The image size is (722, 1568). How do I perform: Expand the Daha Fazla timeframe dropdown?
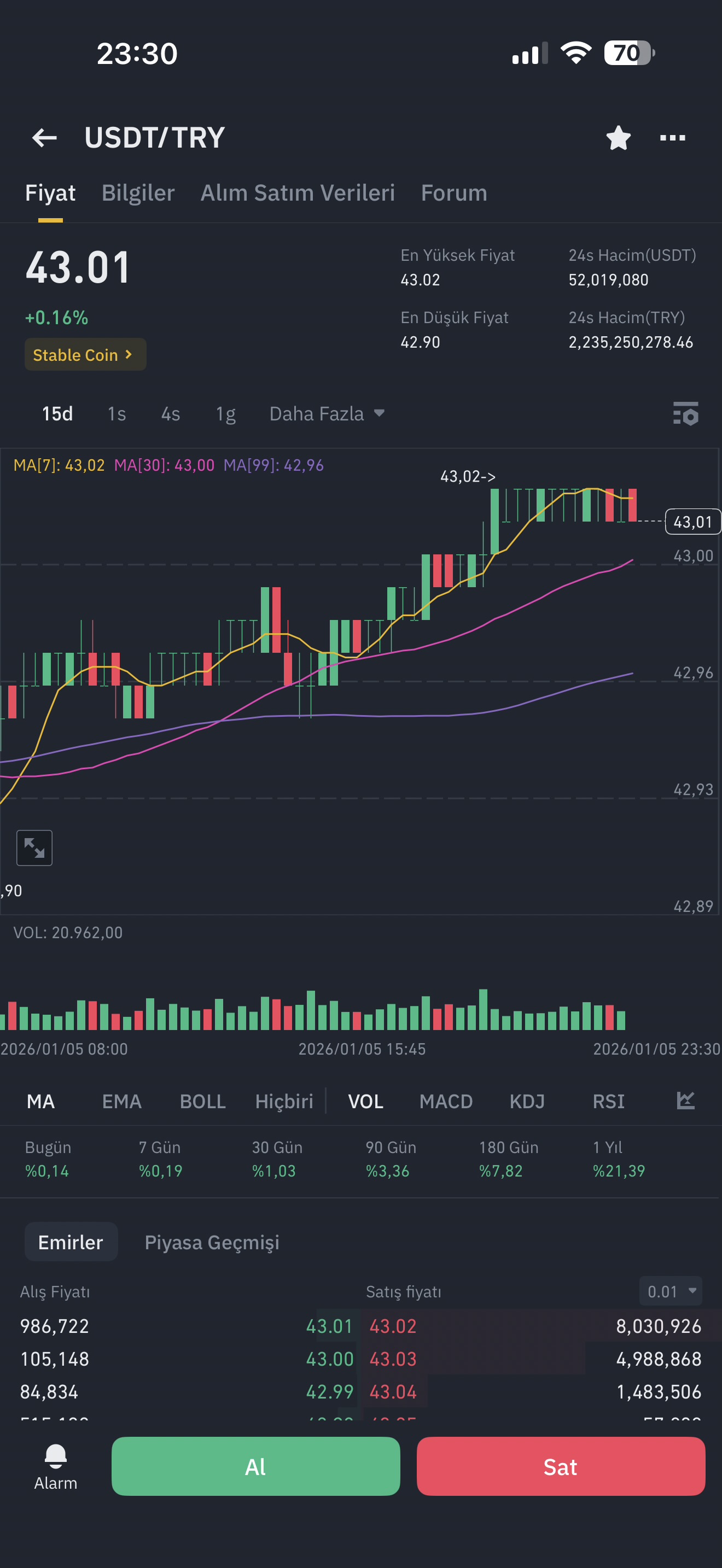[x=327, y=414]
